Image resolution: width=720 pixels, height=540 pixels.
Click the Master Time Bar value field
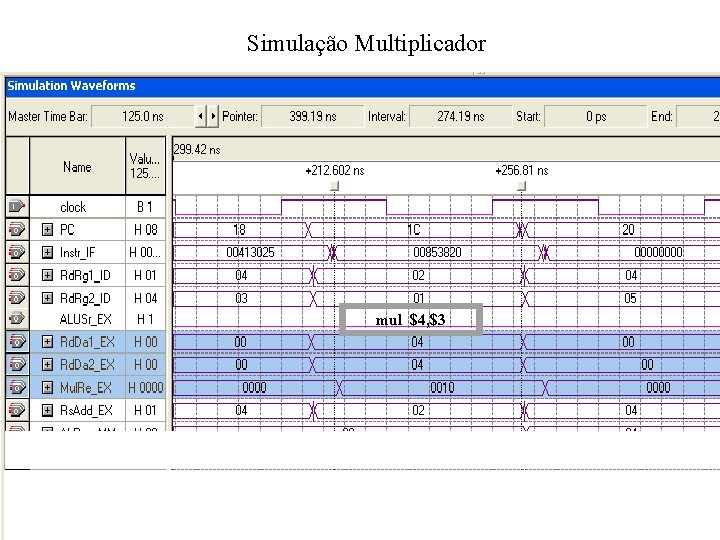pyautogui.click(x=143, y=116)
